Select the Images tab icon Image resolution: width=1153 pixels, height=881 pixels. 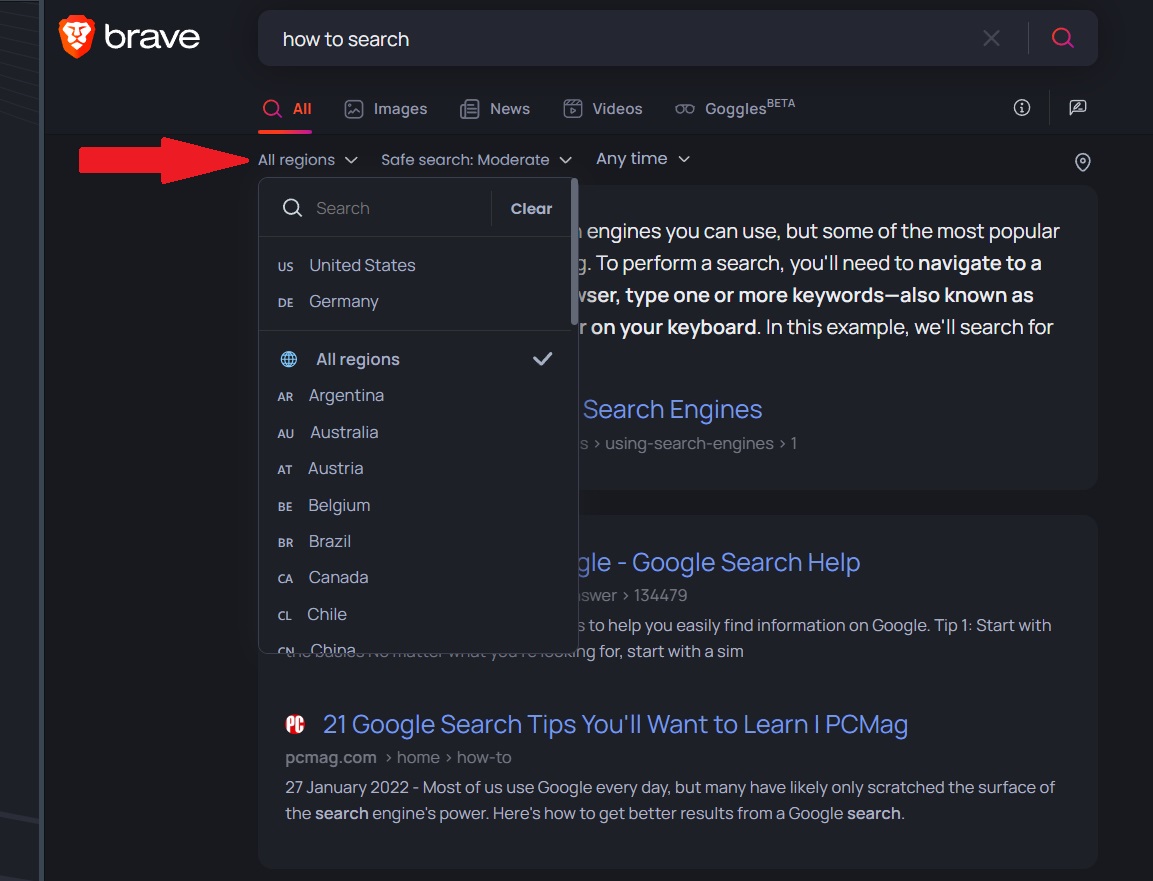tap(355, 108)
